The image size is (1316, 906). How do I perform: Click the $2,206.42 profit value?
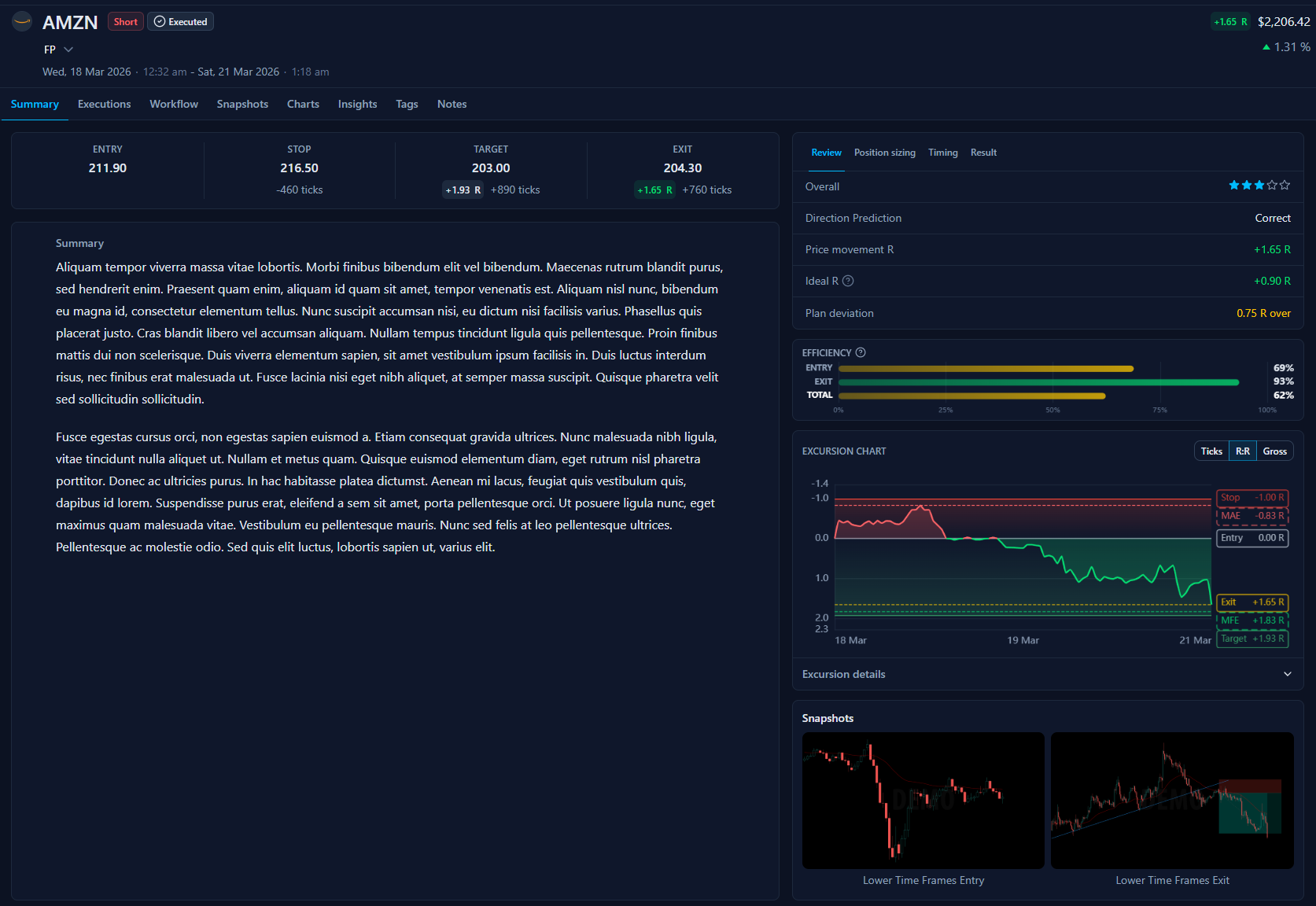point(1284,22)
